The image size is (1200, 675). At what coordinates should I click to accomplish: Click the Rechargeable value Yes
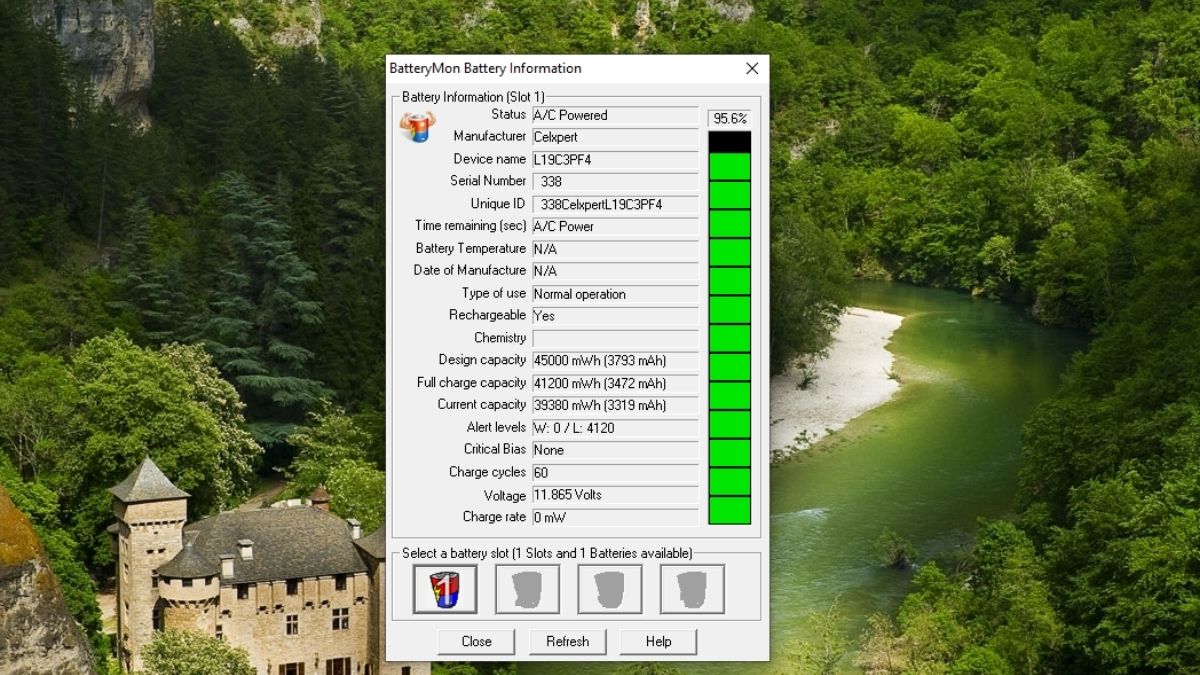point(615,316)
